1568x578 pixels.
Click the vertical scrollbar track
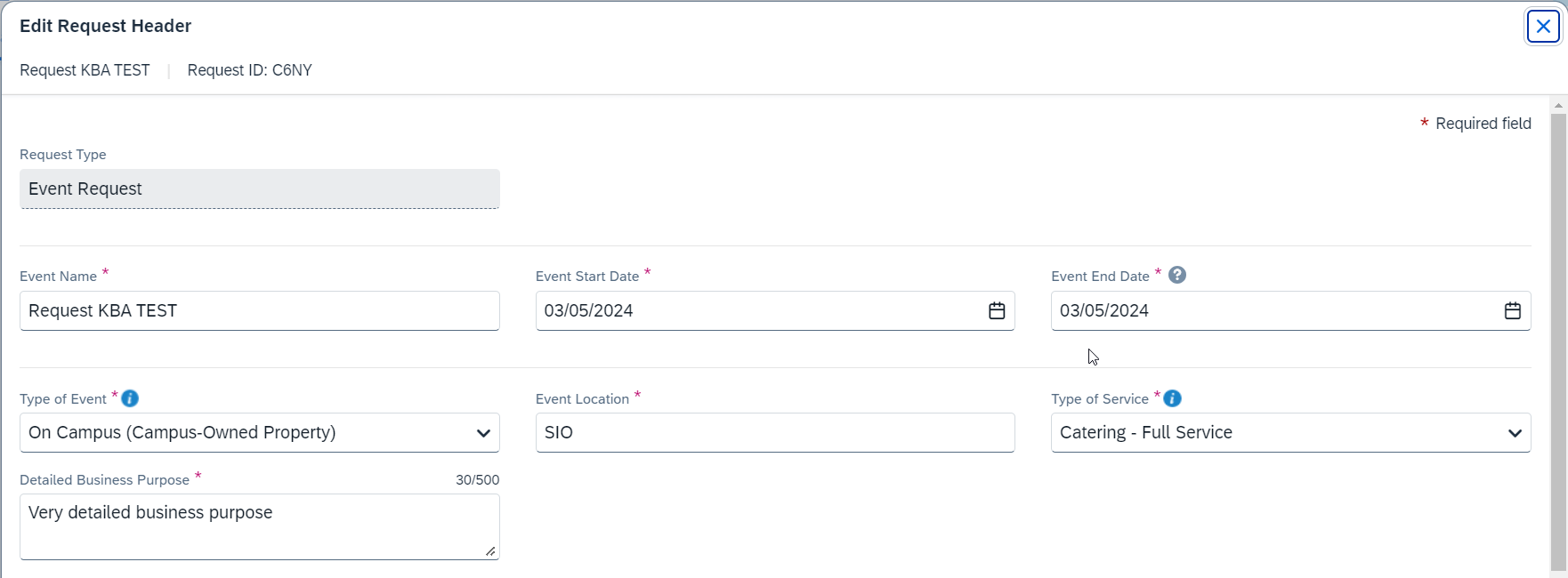[1558, 338]
